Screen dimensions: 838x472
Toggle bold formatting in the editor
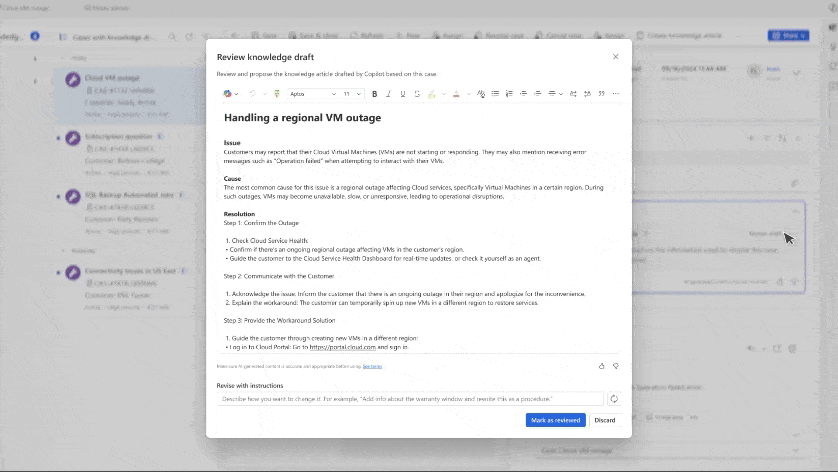[x=375, y=94]
